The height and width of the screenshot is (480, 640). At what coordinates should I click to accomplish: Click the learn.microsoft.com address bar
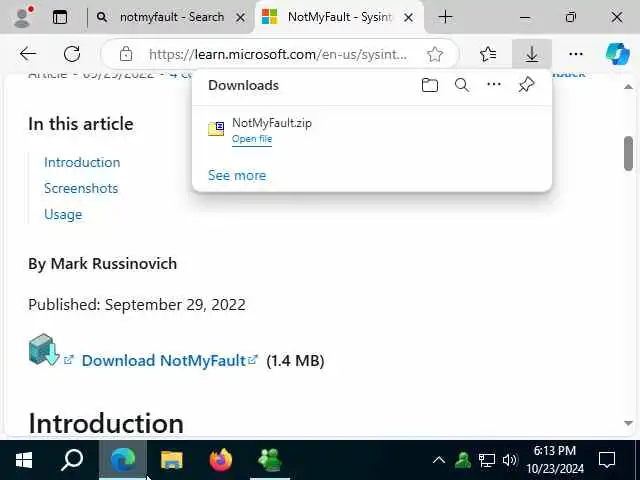[x=278, y=54]
